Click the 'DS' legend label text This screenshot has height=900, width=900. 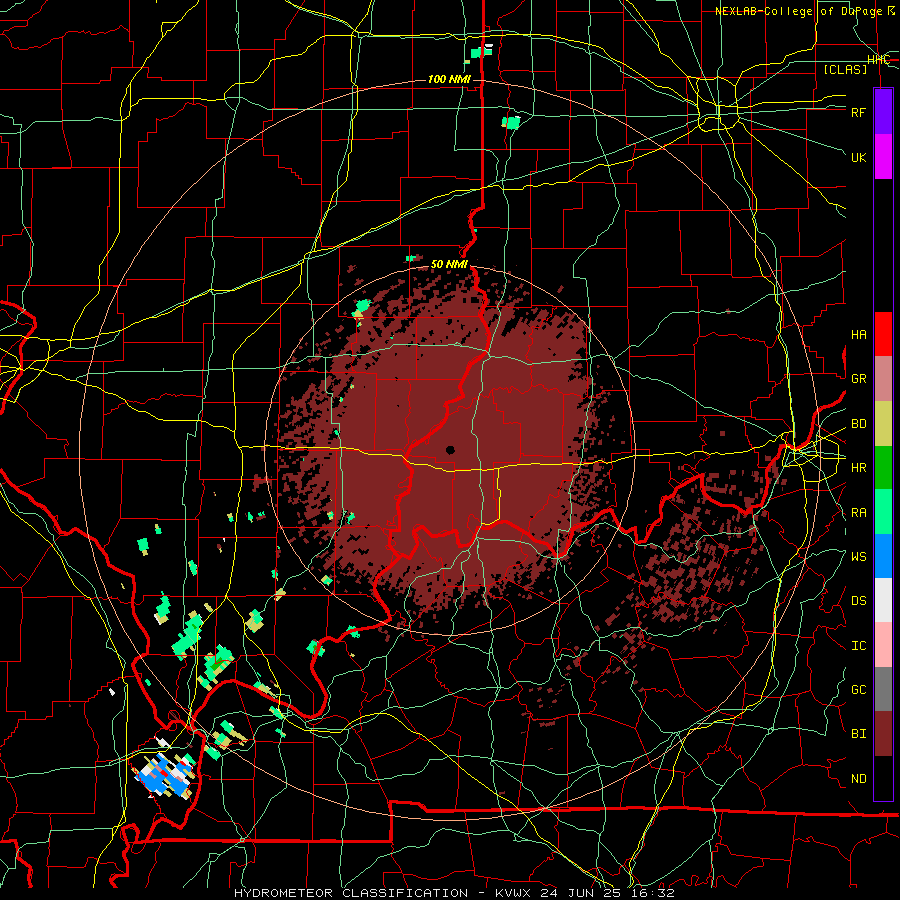(x=858, y=601)
